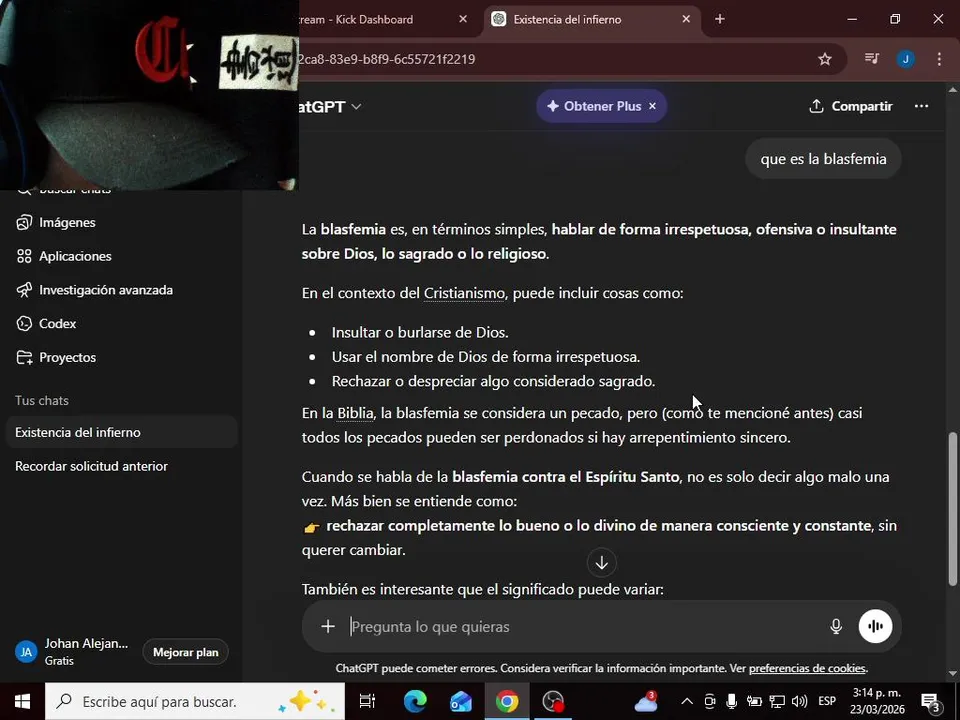
Task: Open the Windows Start menu
Action: click(22, 701)
